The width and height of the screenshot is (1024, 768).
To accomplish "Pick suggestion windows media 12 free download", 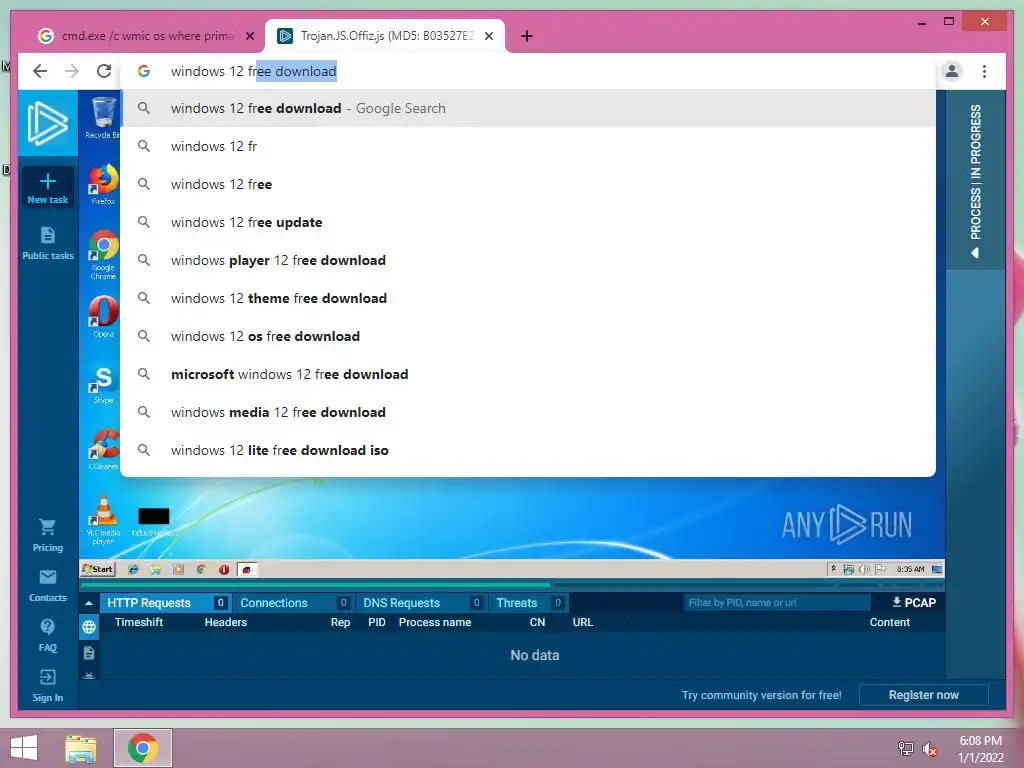I will [528, 412].
